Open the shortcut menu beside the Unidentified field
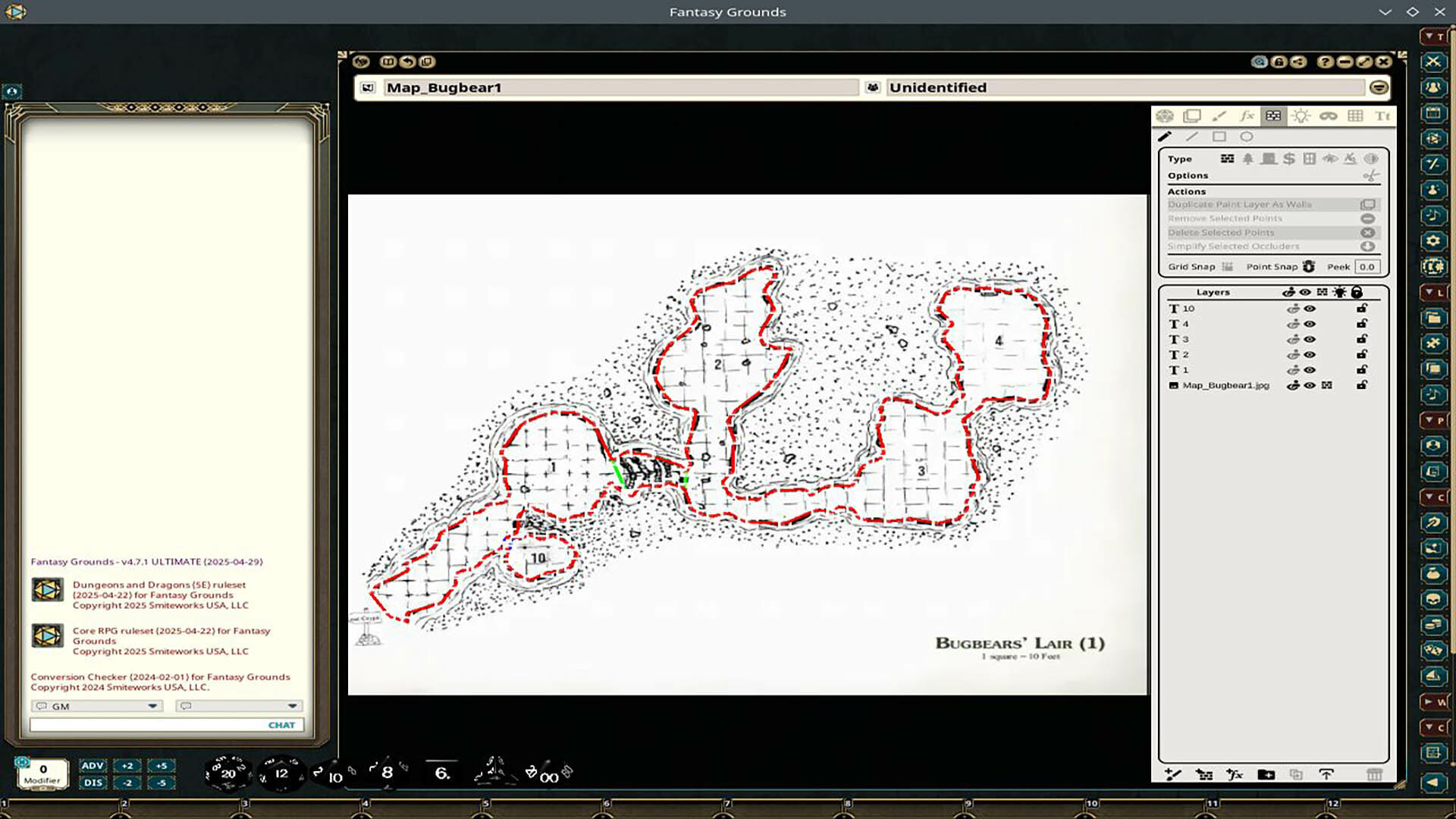Viewport: 1456px width, 819px height. click(1379, 87)
